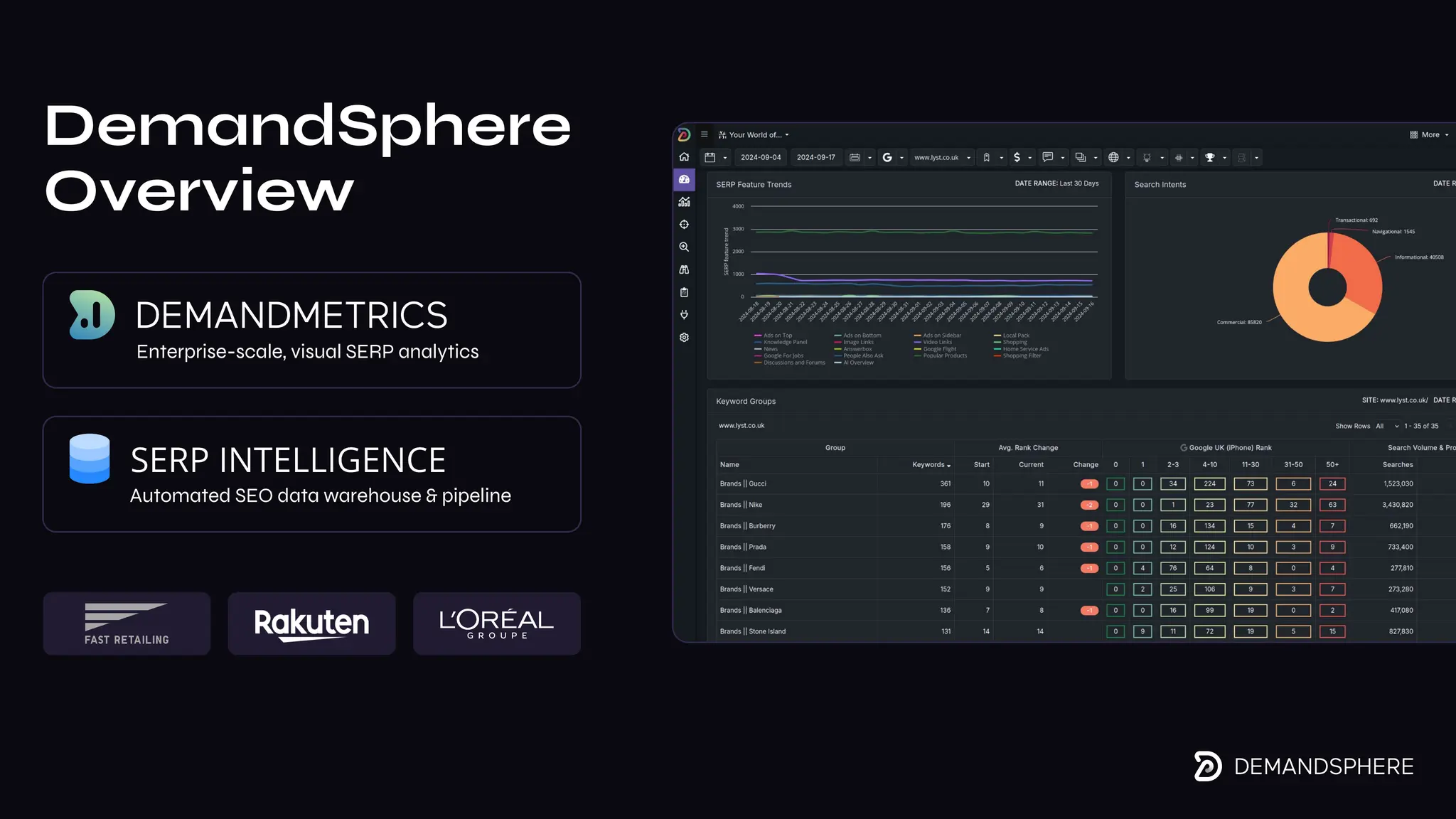Toggle the People Also Ask legend series

859,355
